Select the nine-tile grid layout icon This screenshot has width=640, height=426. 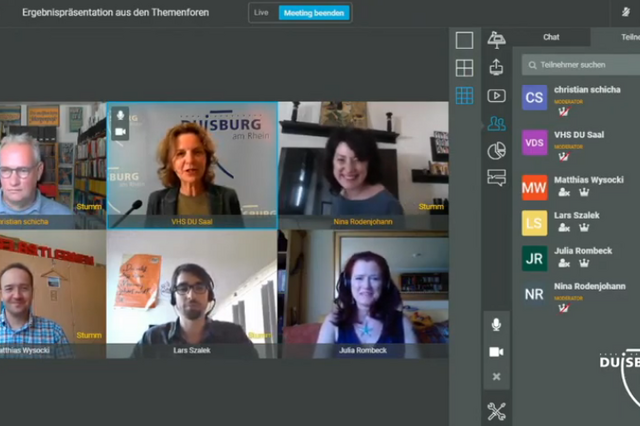pos(464,96)
